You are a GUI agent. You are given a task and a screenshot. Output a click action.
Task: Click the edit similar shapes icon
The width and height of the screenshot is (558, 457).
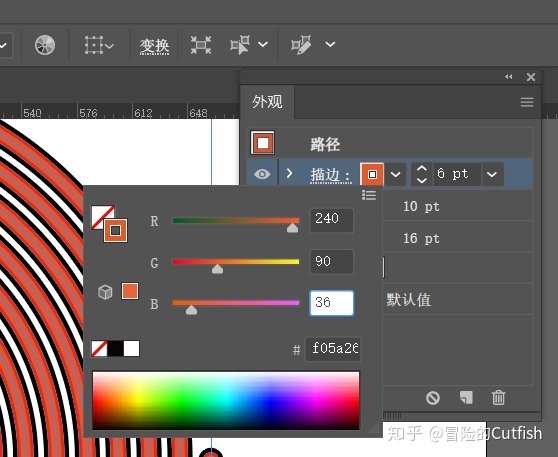(301, 45)
